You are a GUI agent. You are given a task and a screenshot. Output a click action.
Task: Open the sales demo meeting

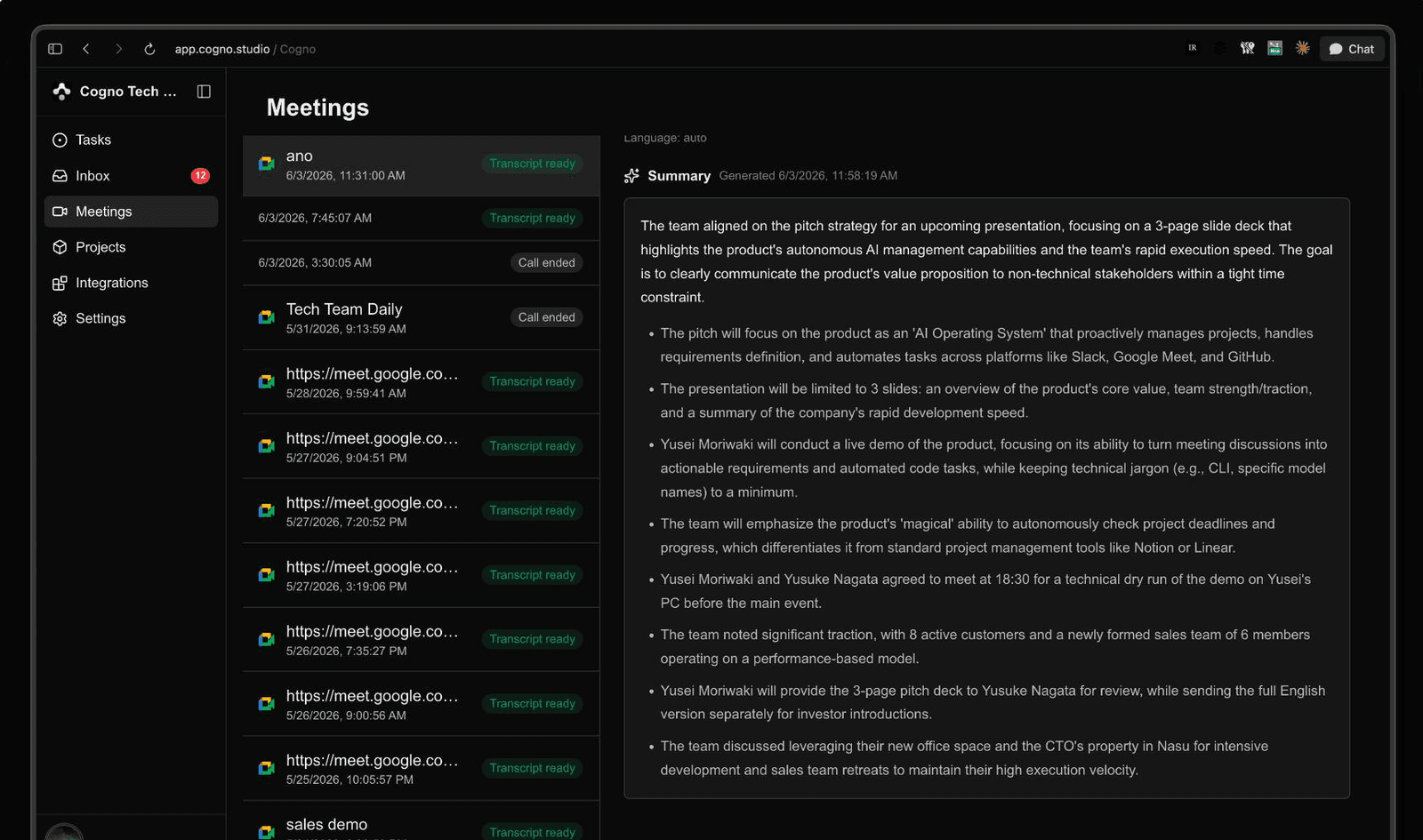[x=421, y=822]
